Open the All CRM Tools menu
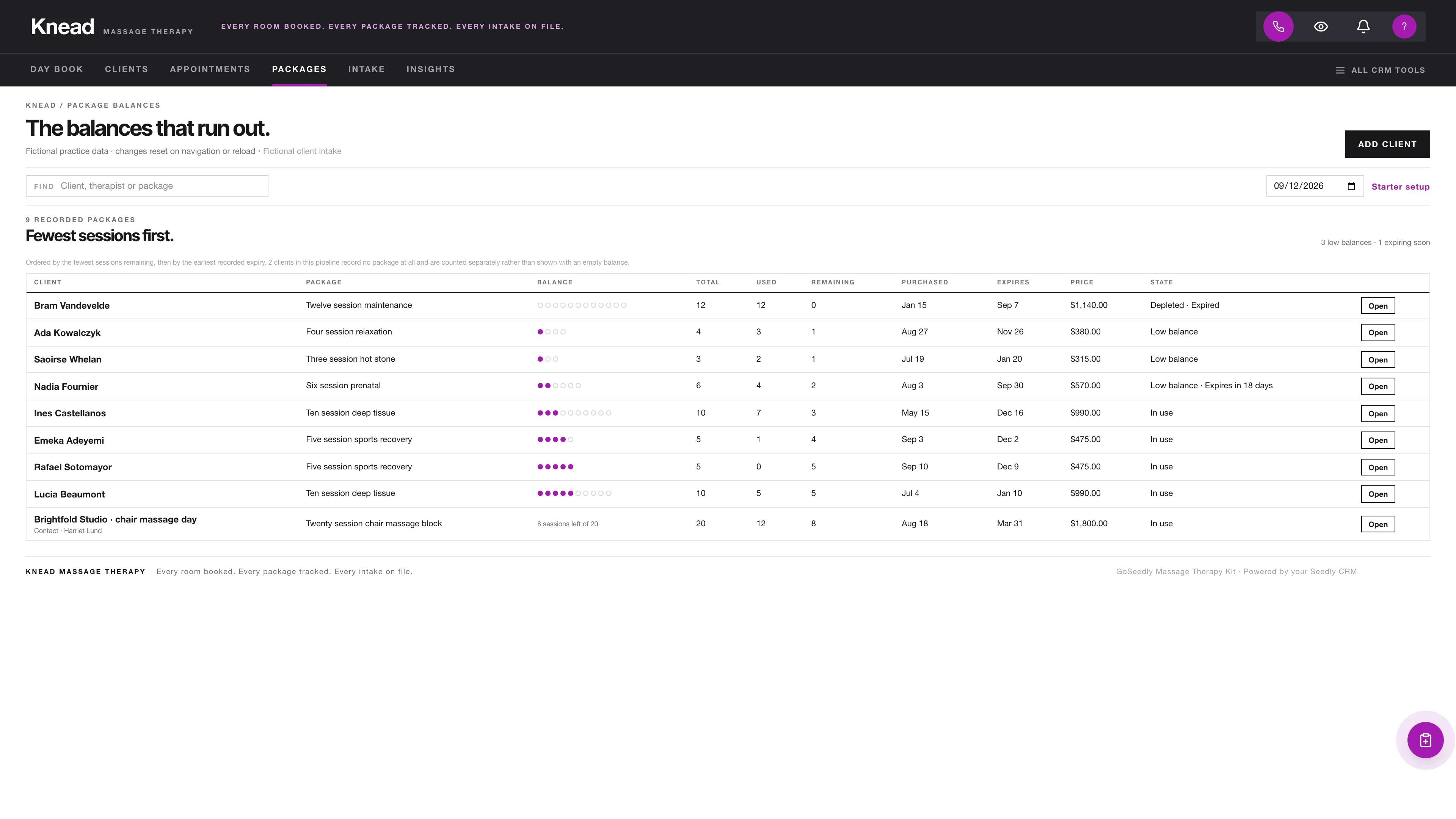Image resolution: width=1456 pixels, height=819 pixels. [1380, 70]
